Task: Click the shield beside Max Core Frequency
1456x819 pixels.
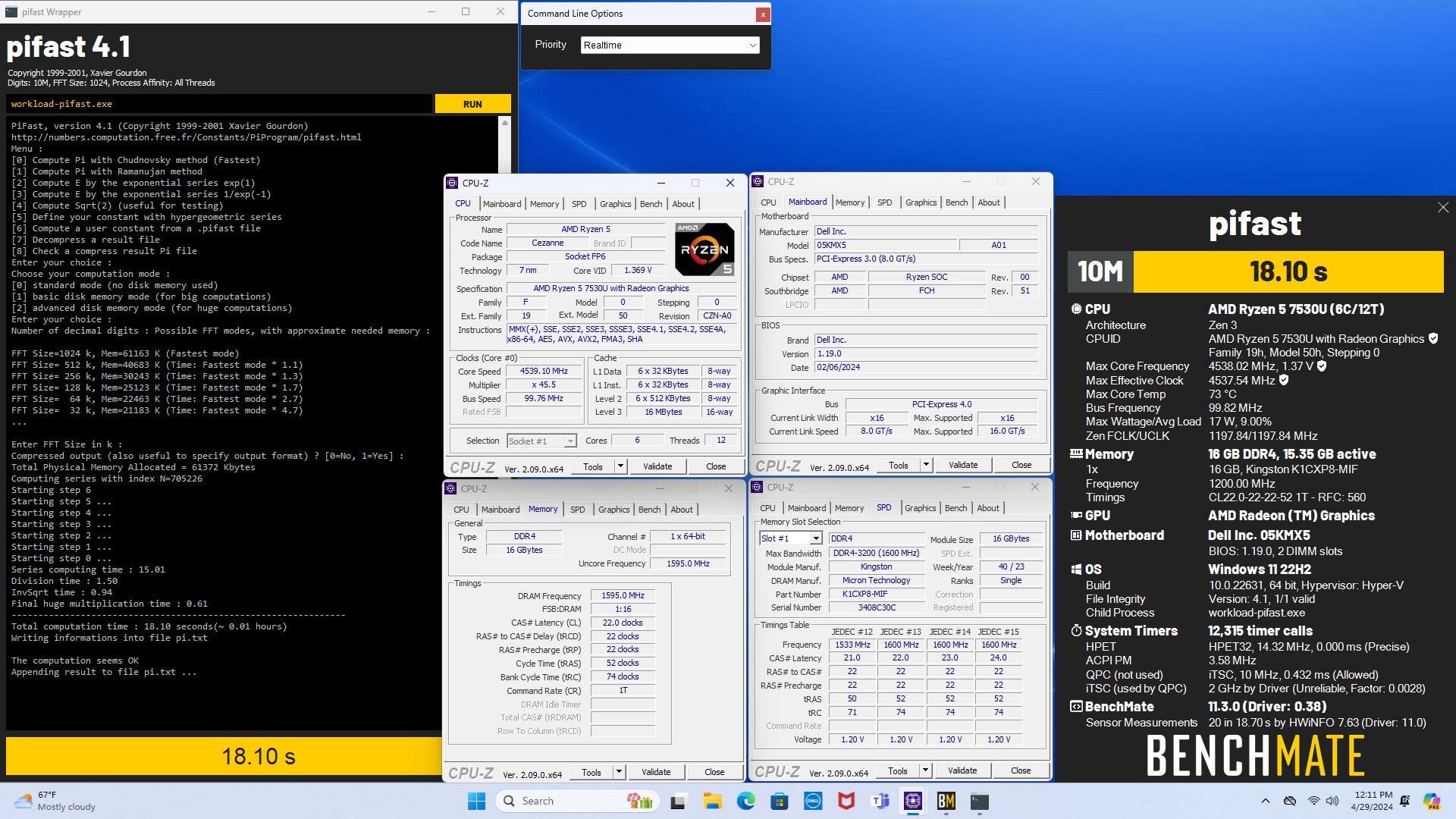Action: 1322,366
